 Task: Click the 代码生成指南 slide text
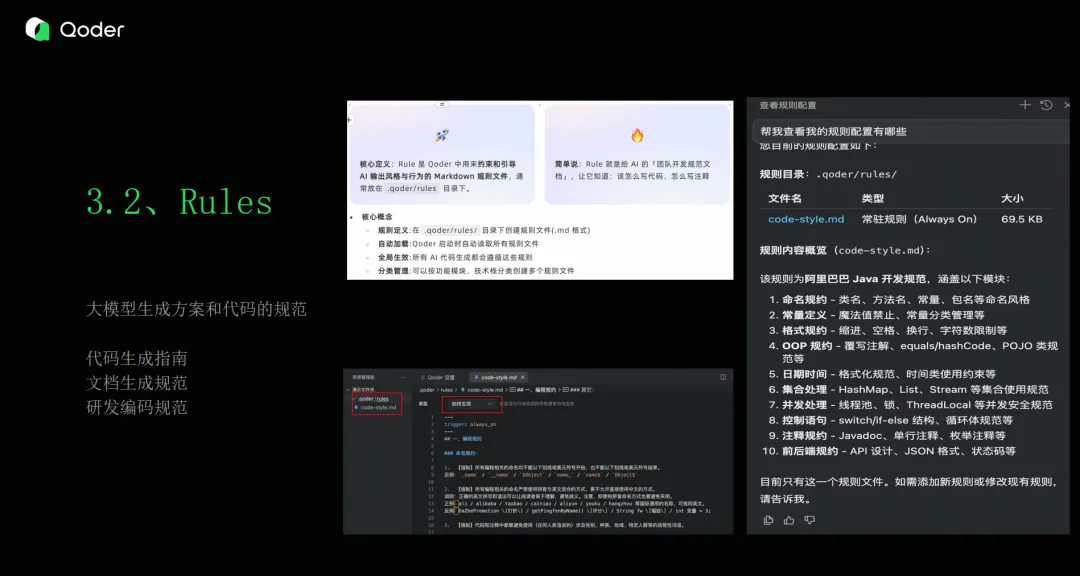[136, 359]
